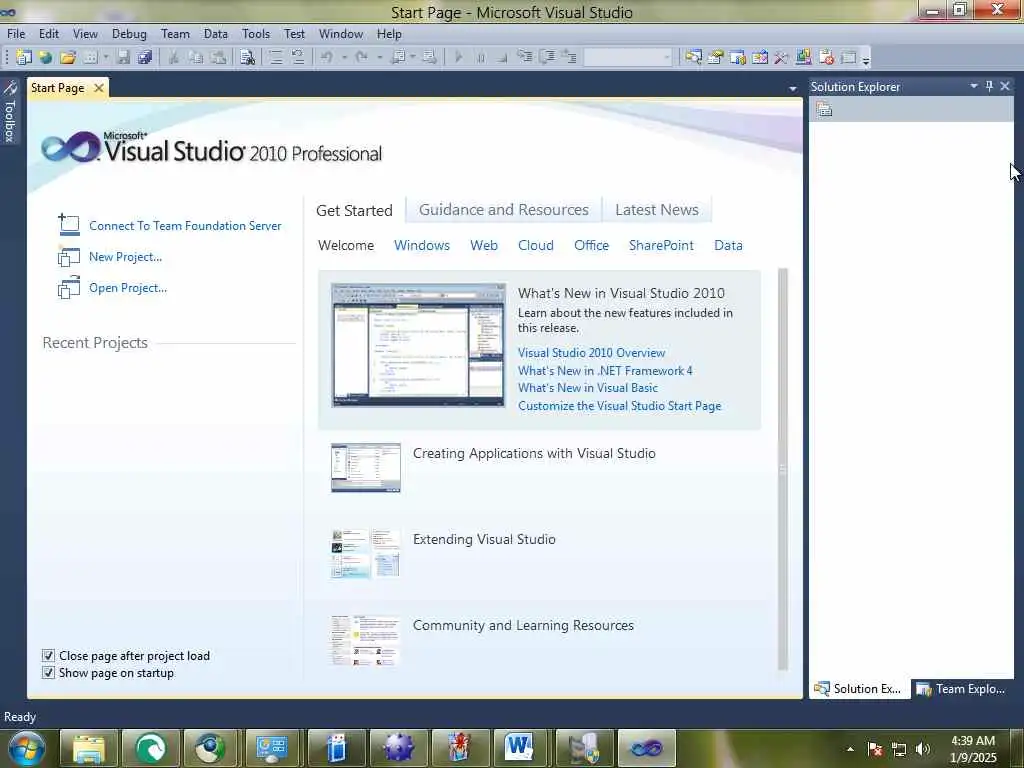Screen dimensions: 1024x768
Task: Toggle Close page after project load checkbox
Action: point(48,656)
